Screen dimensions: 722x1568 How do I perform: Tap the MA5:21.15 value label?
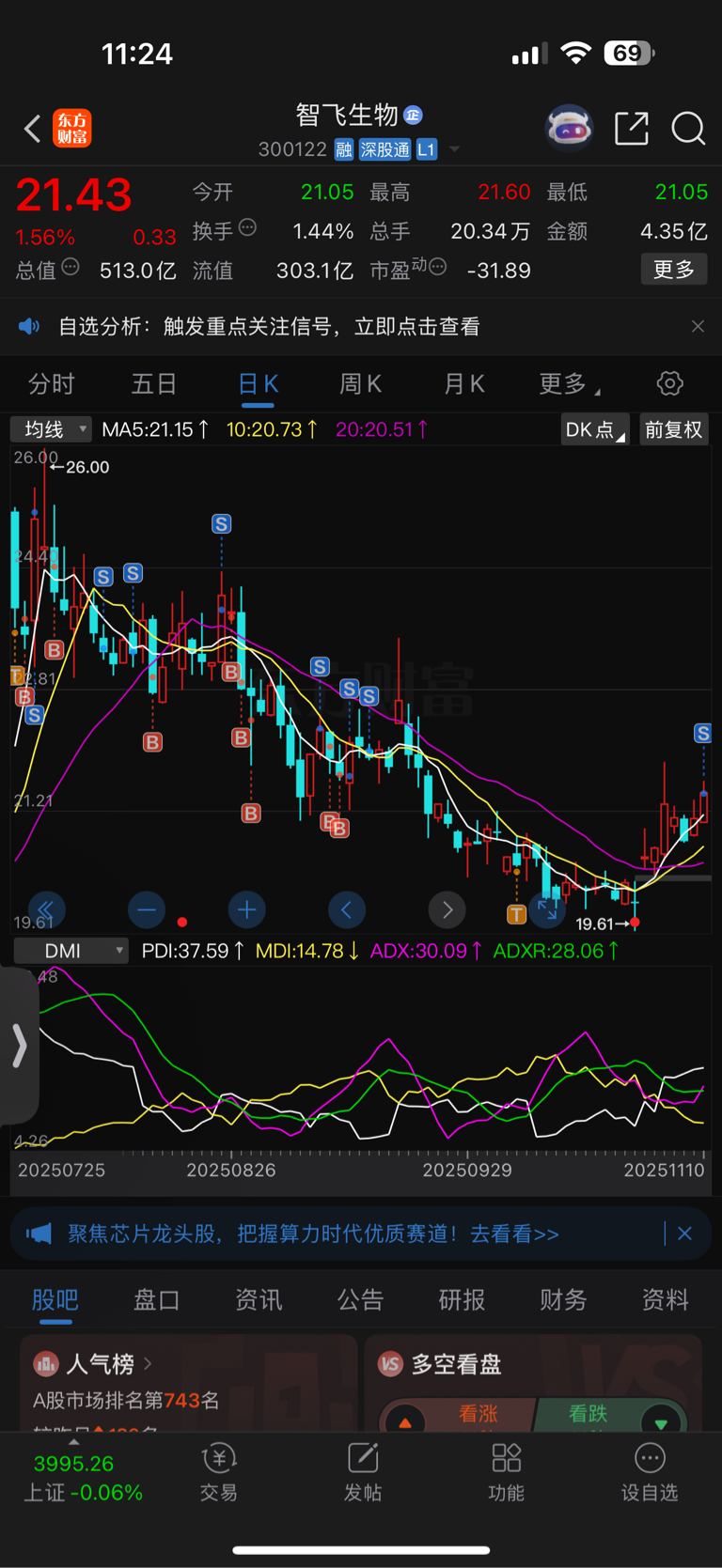[155, 429]
